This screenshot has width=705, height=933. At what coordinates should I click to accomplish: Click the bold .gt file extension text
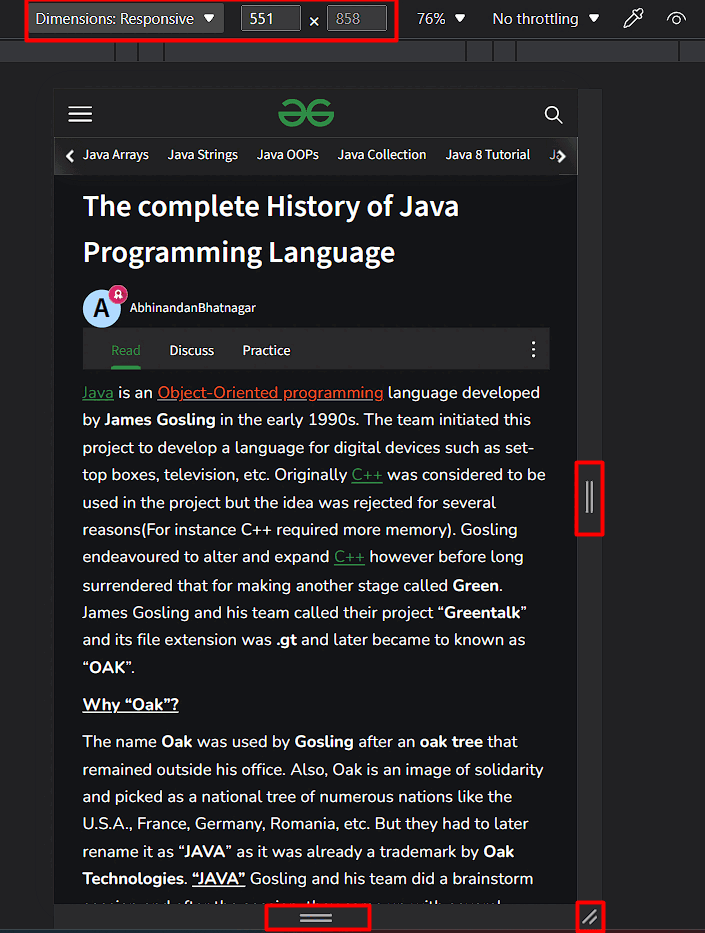286,640
